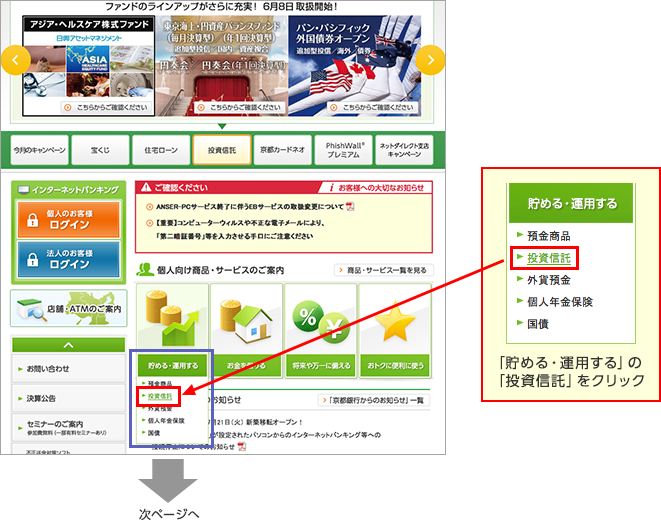The height and width of the screenshot is (520, 661).
Task: Select the 今月のキャンペーン tab
Action: pos(40,150)
